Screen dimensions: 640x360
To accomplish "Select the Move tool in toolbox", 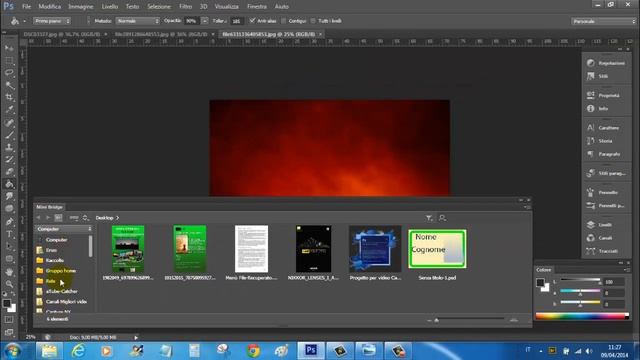I will [9, 49].
